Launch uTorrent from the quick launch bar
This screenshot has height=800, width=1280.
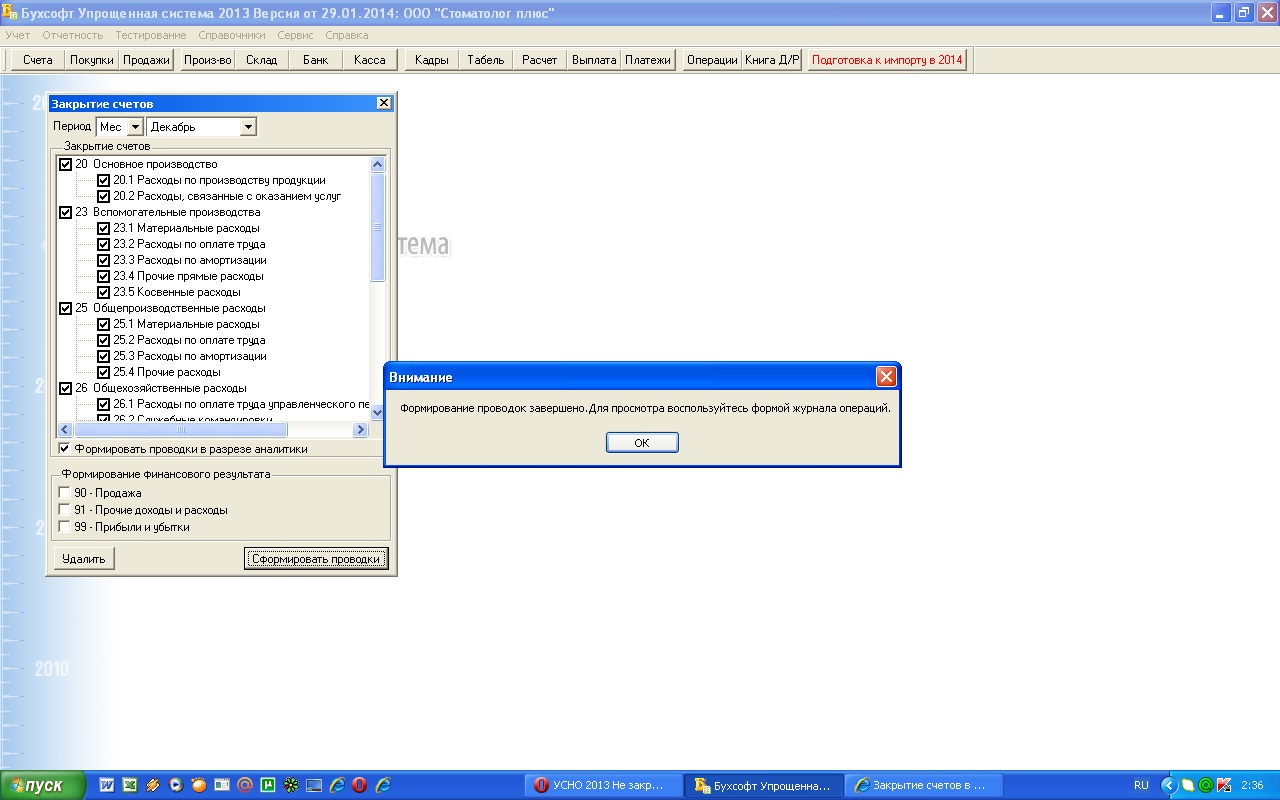(x=268, y=786)
